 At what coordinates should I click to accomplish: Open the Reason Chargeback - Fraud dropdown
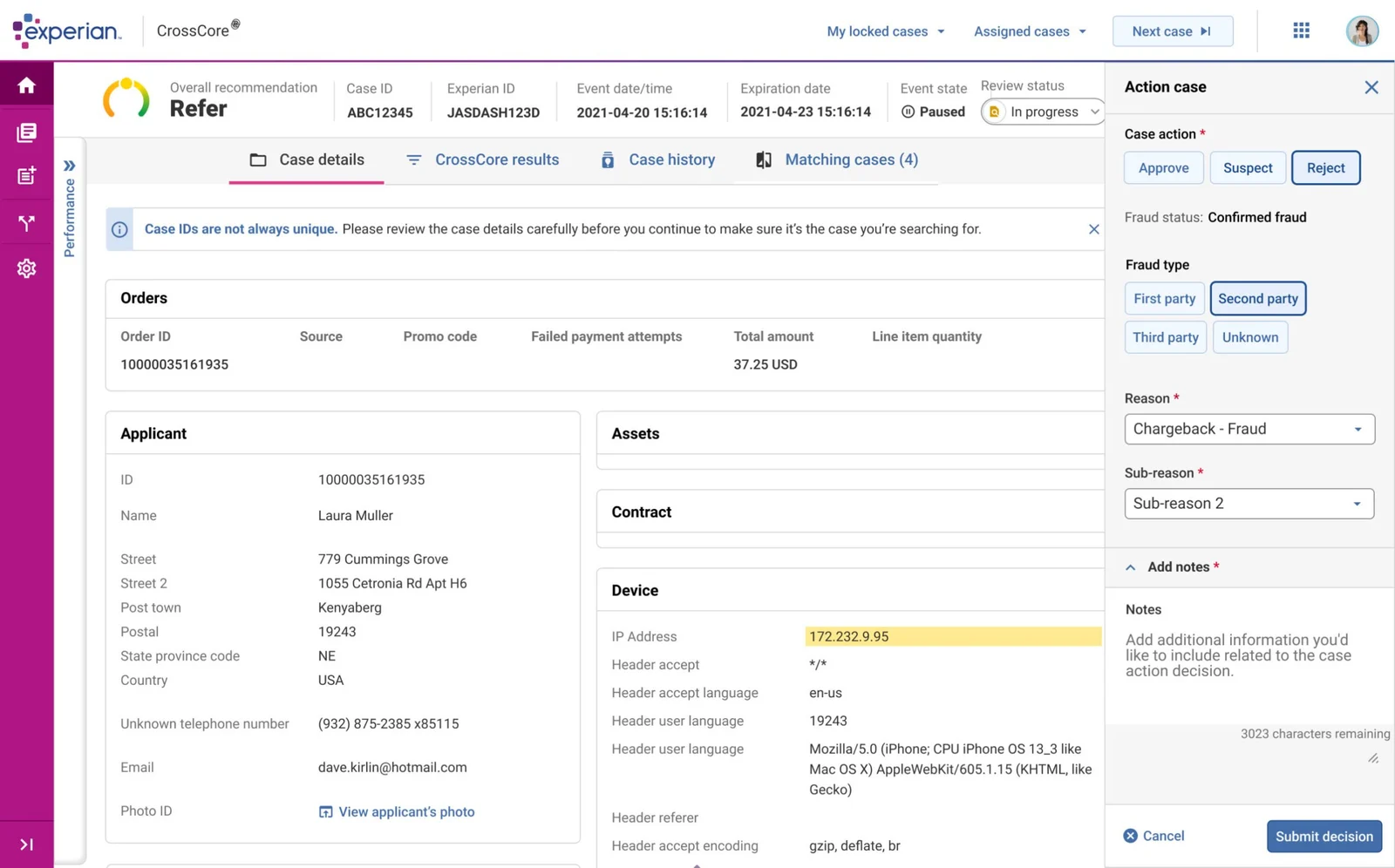point(1249,429)
